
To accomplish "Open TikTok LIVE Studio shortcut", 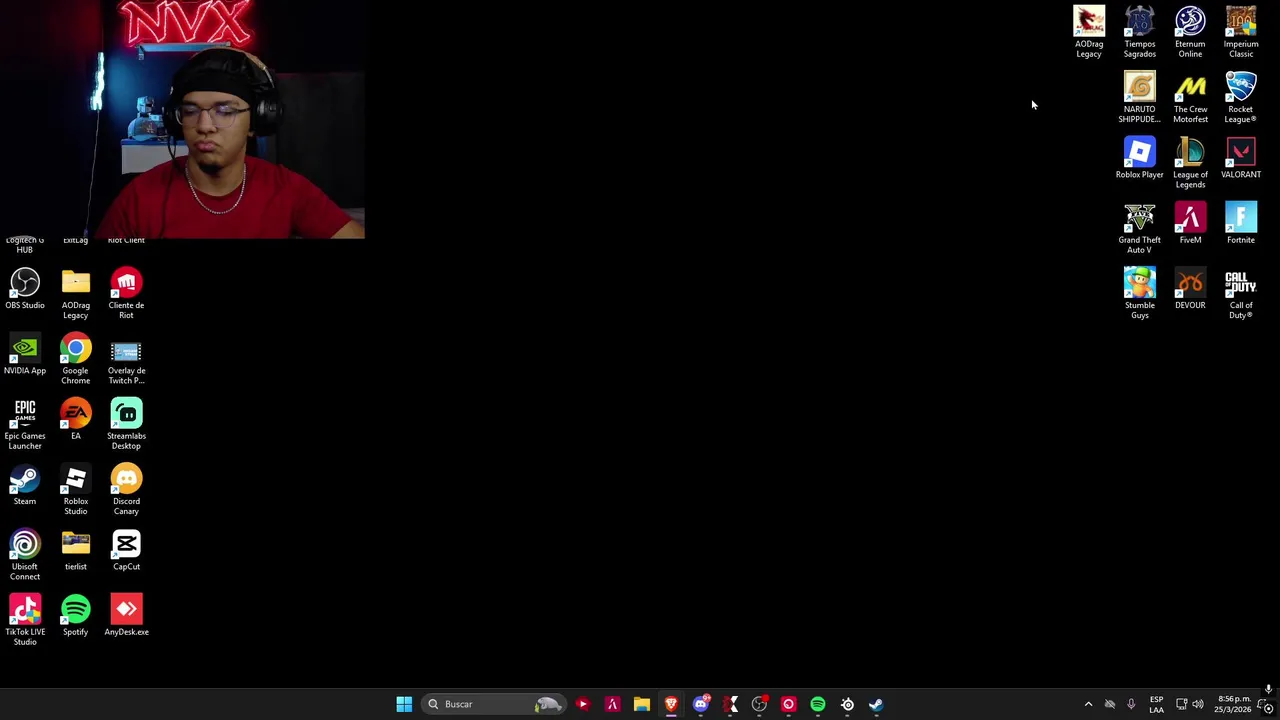I will coord(25,620).
